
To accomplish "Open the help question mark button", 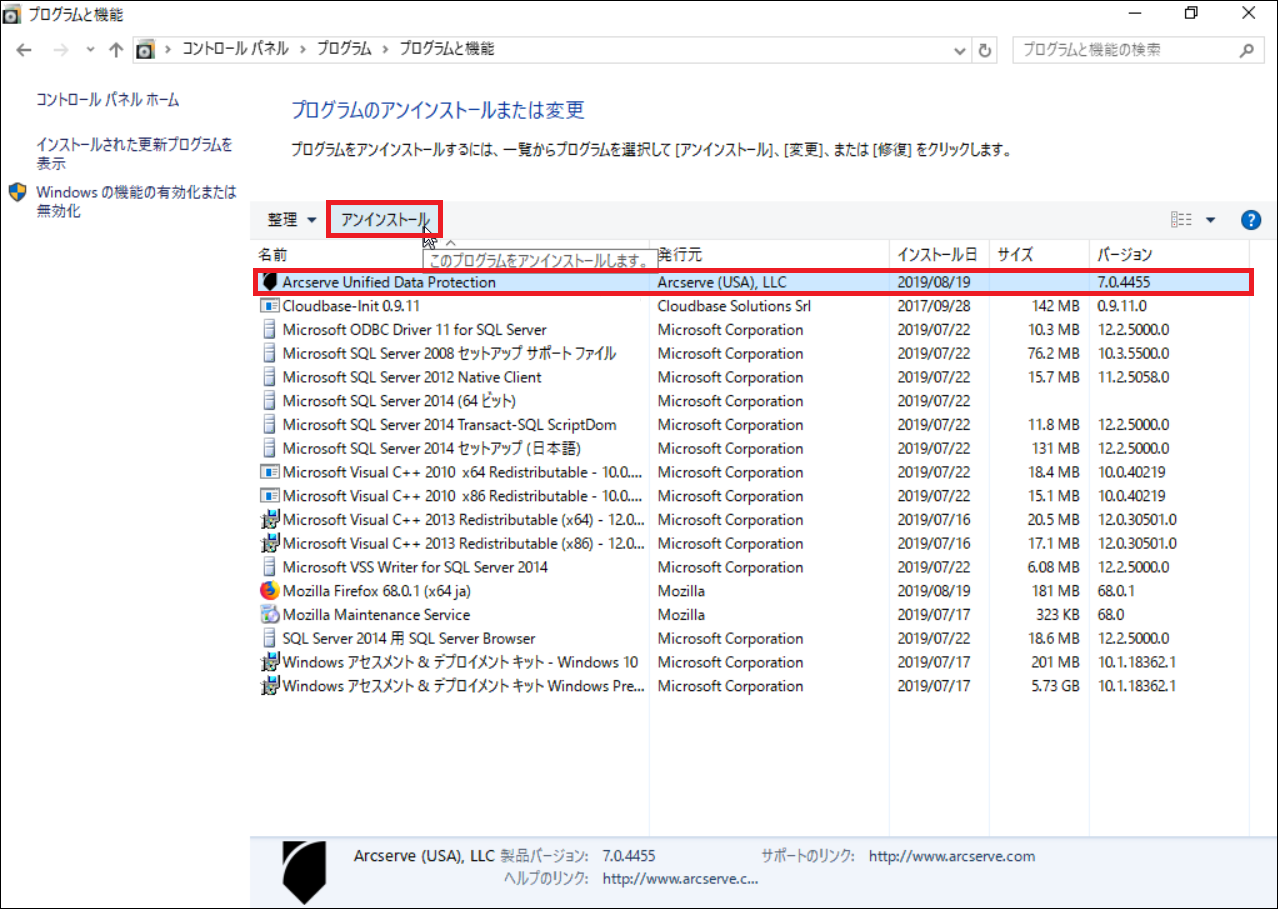I will click(1250, 220).
